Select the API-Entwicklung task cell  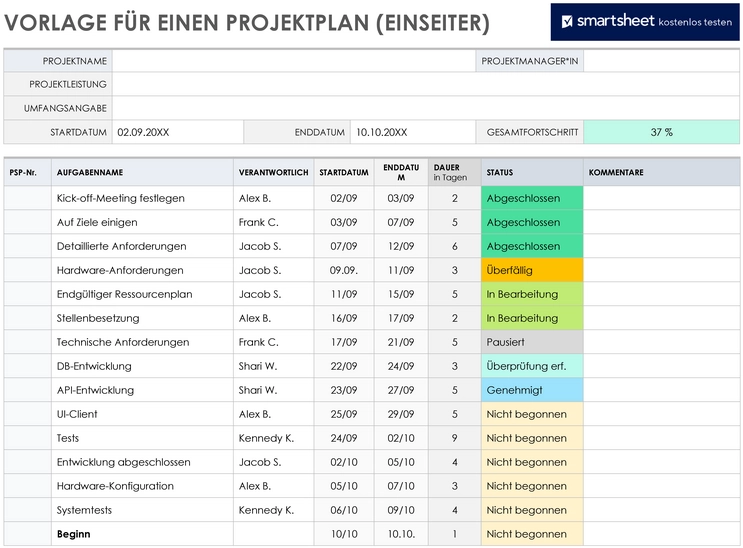pos(142,390)
